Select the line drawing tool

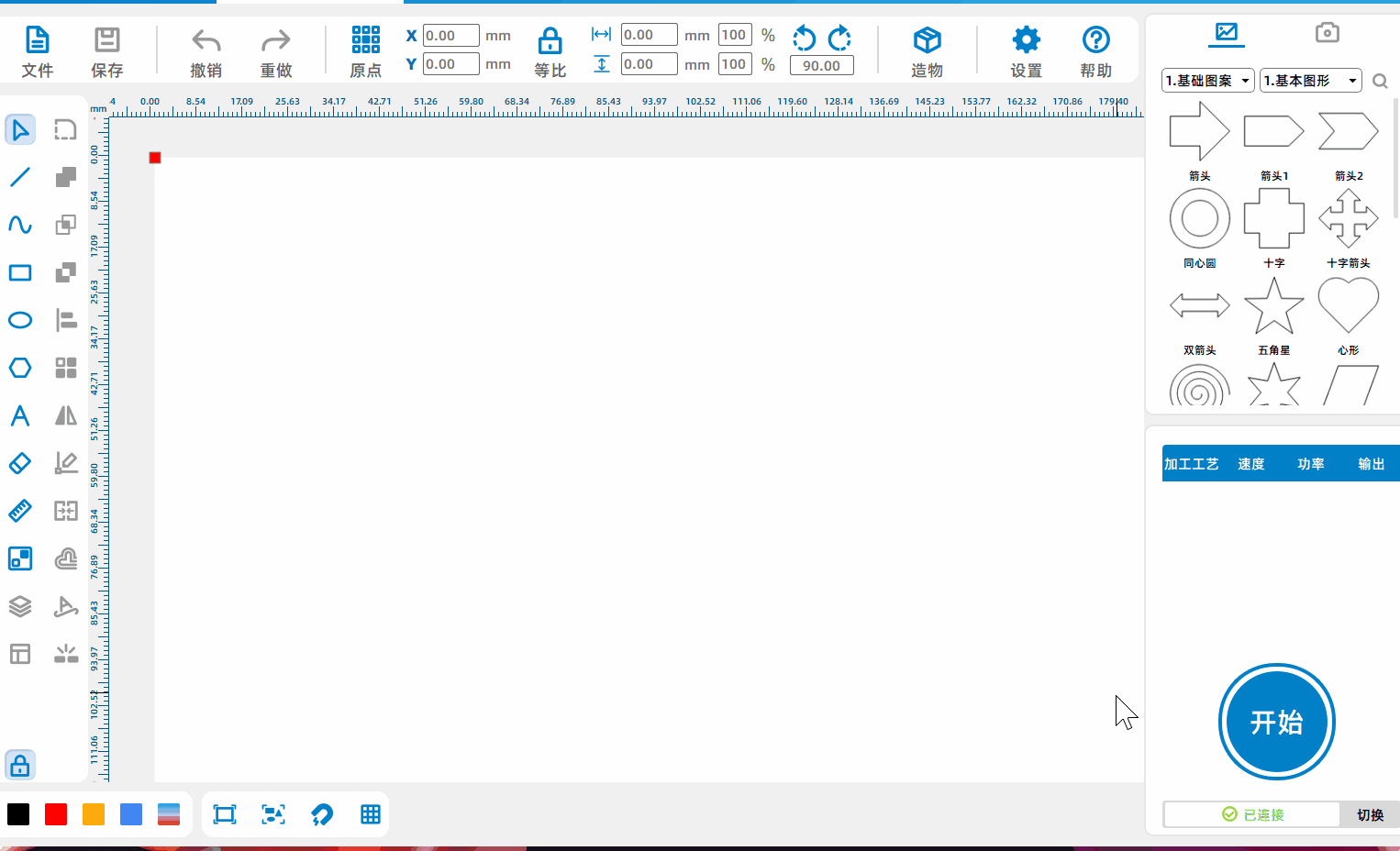tap(20, 177)
